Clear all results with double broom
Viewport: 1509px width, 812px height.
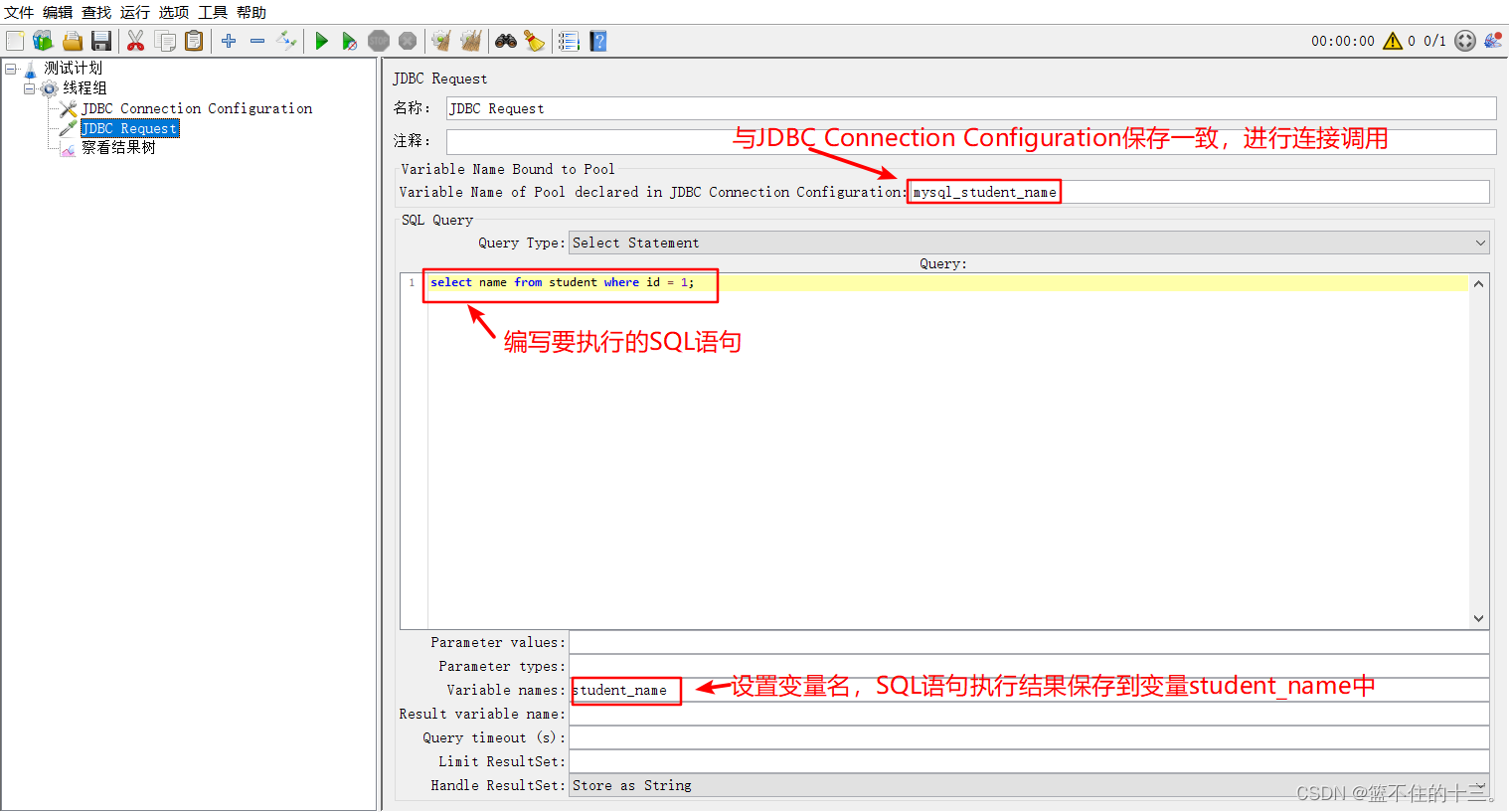(470, 41)
